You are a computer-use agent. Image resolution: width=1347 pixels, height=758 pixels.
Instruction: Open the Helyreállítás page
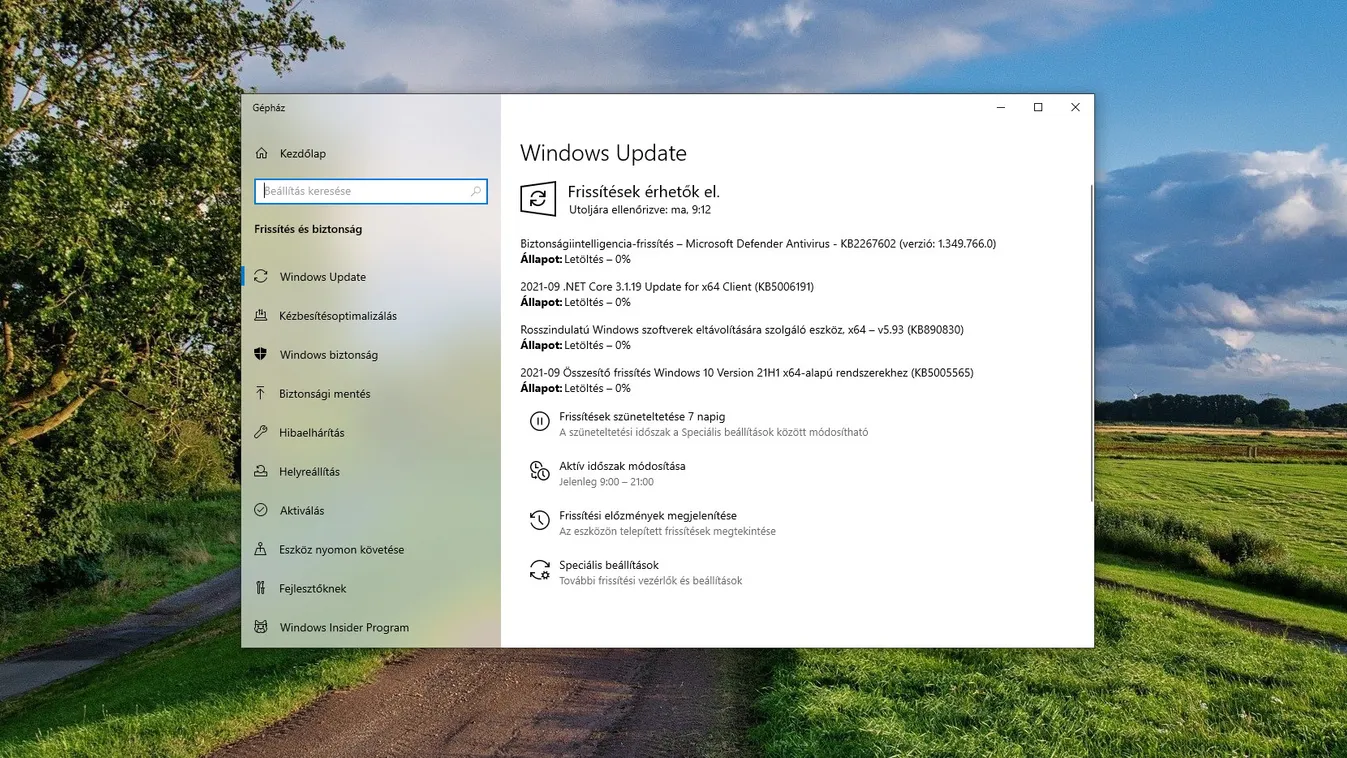pos(371,471)
